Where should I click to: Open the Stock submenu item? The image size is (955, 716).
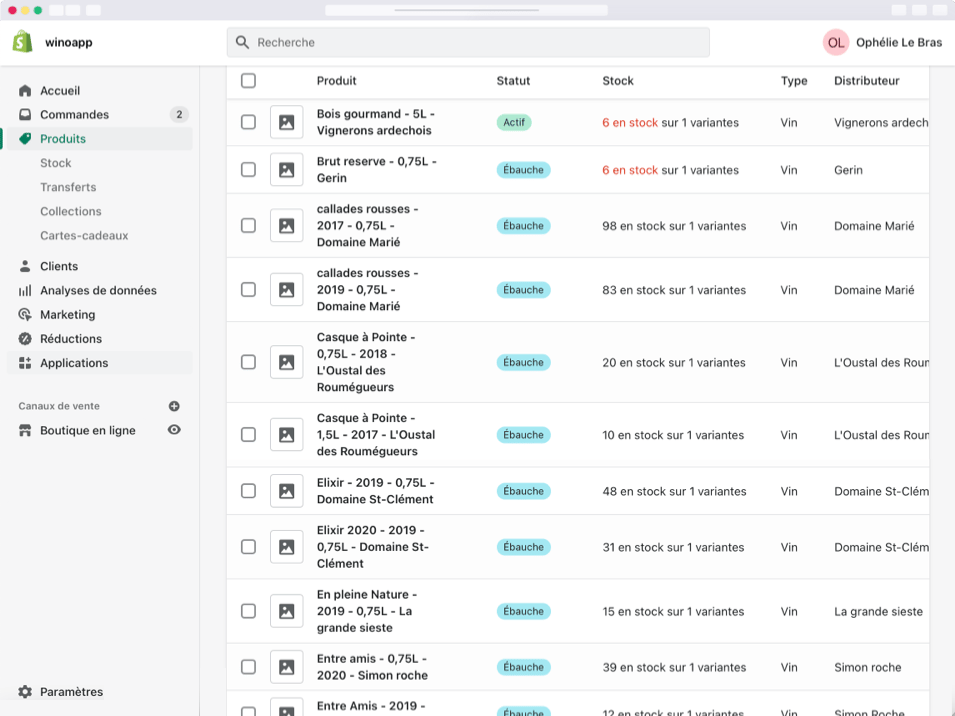pyautogui.click(x=55, y=163)
